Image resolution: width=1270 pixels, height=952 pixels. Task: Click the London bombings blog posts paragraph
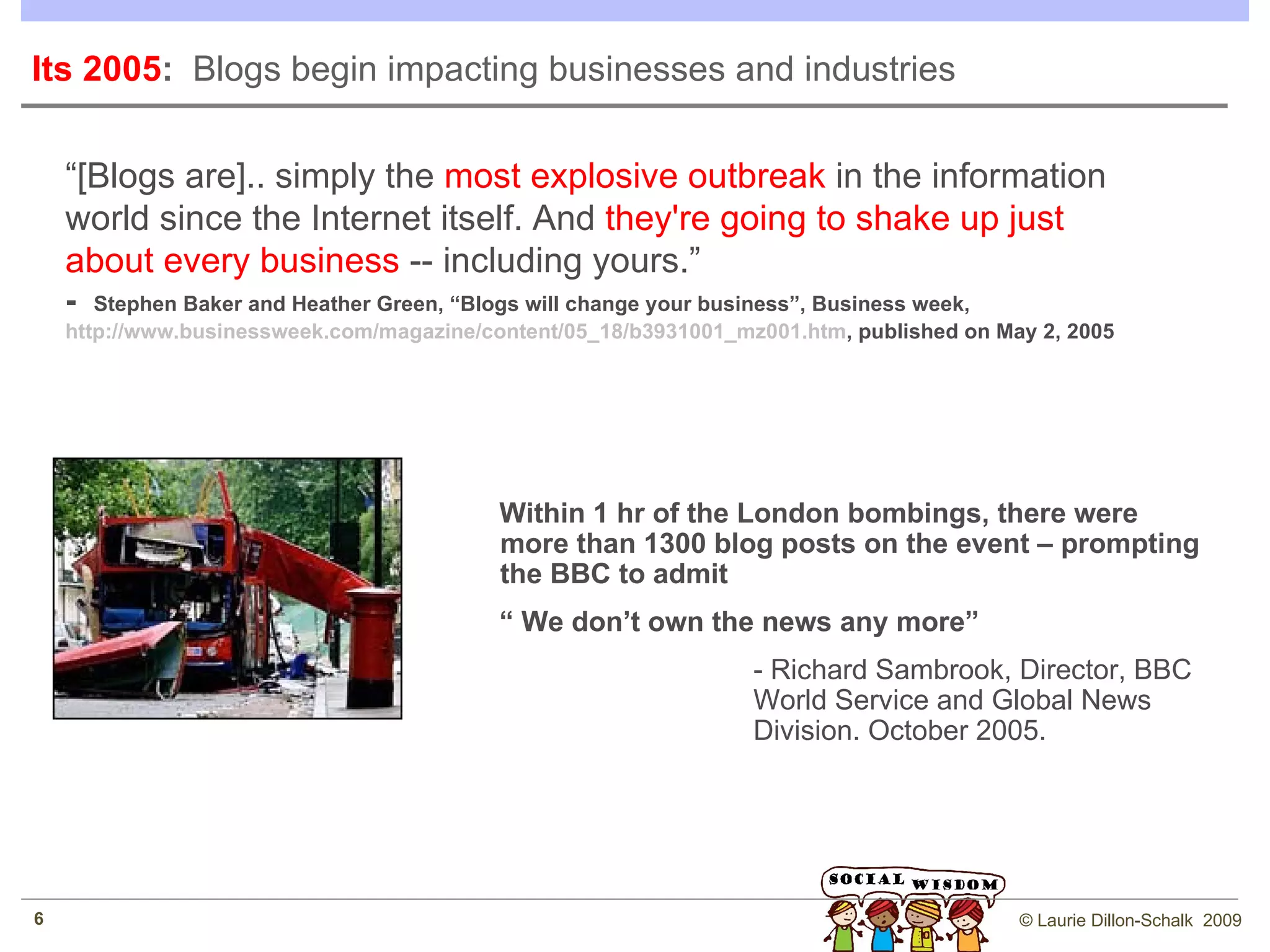pyautogui.click(x=848, y=544)
